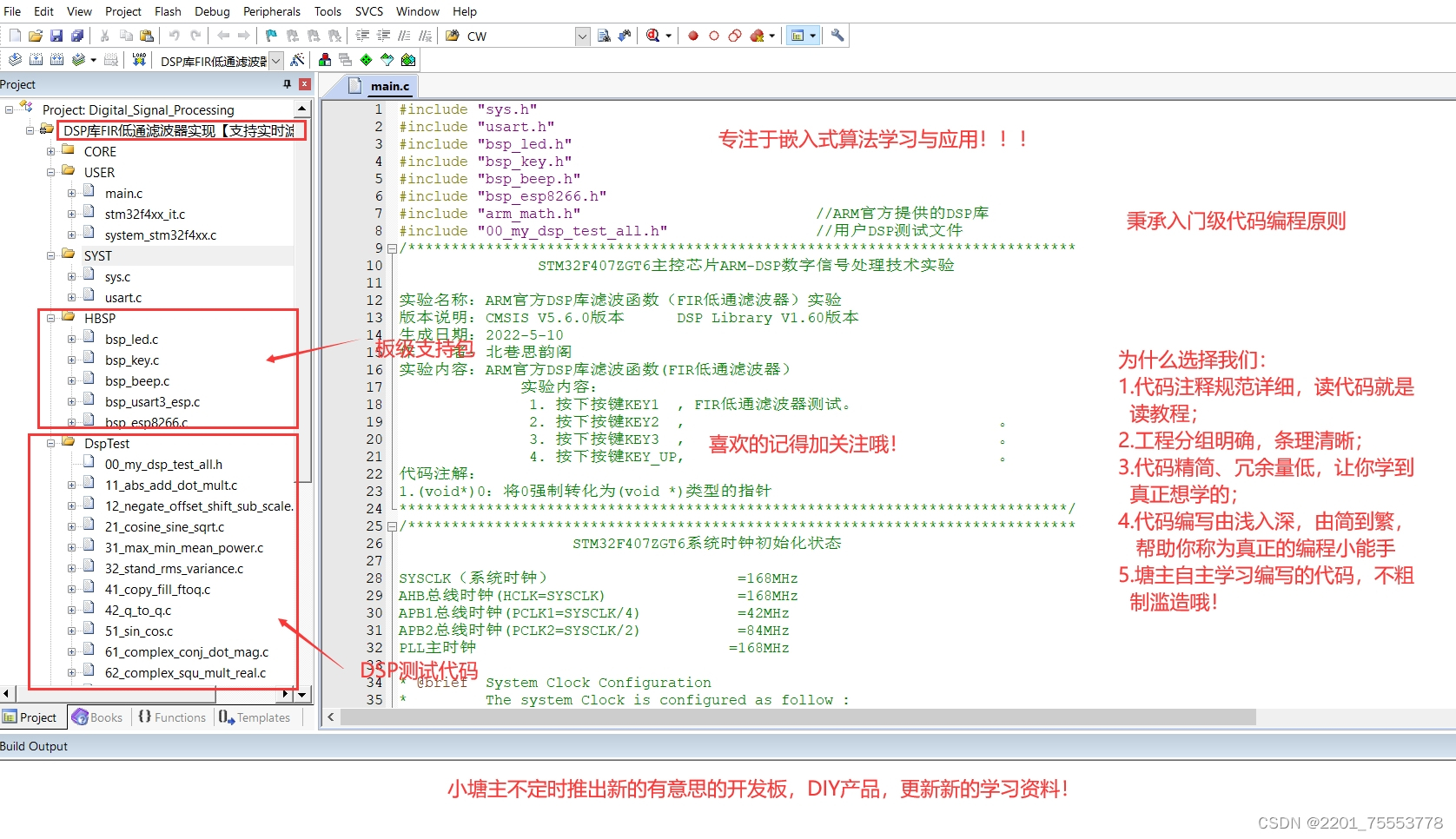Click the editor horizontal scrollbar thumb
This screenshot has height=839, width=1456.
pos(797,717)
